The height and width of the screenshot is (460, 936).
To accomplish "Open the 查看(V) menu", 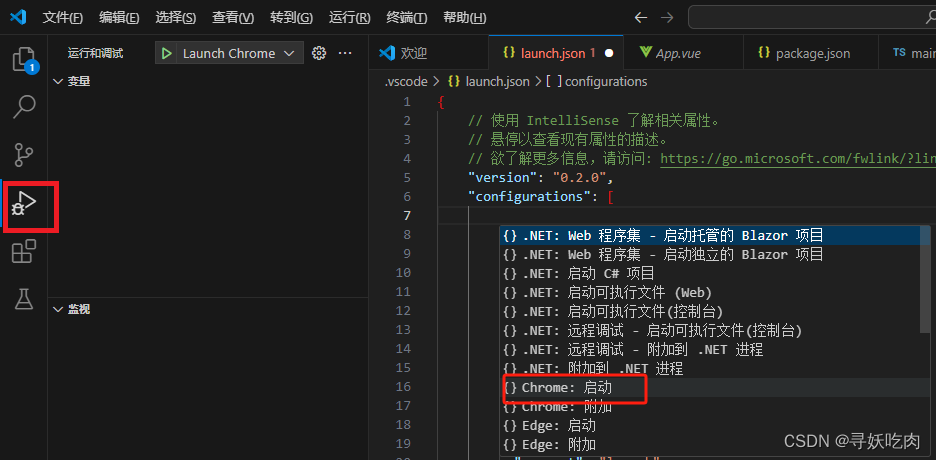I will [x=233, y=18].
